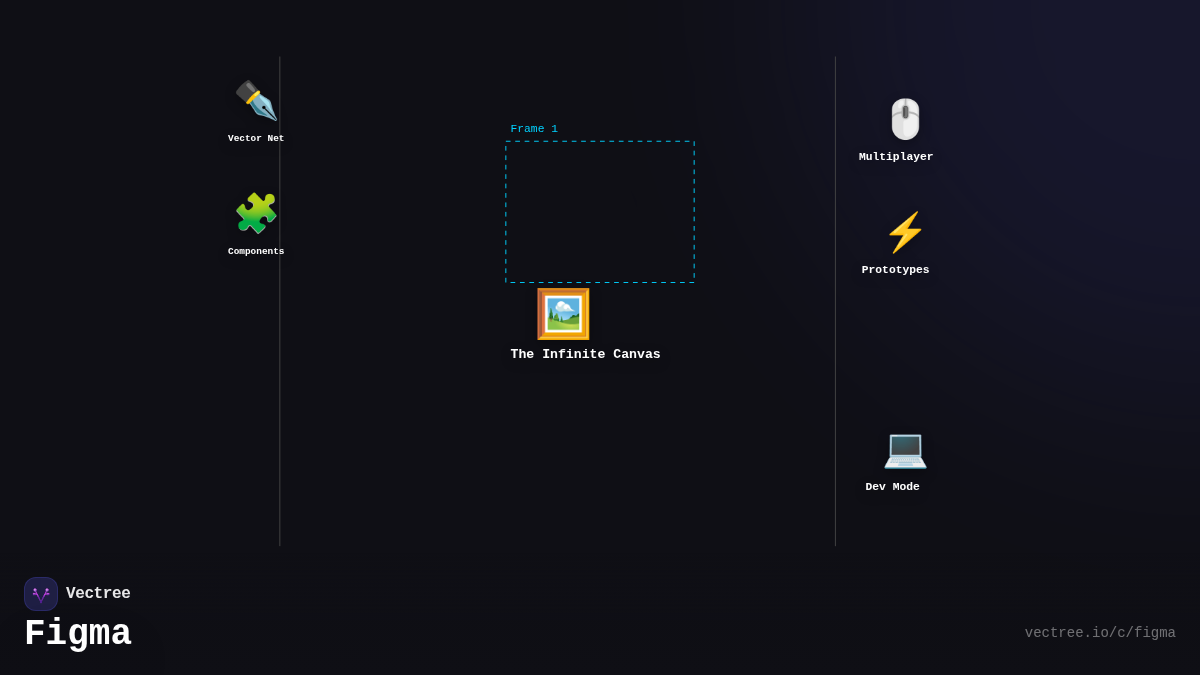Open the vectree.io/c/figma link

tap(1099, 633)
